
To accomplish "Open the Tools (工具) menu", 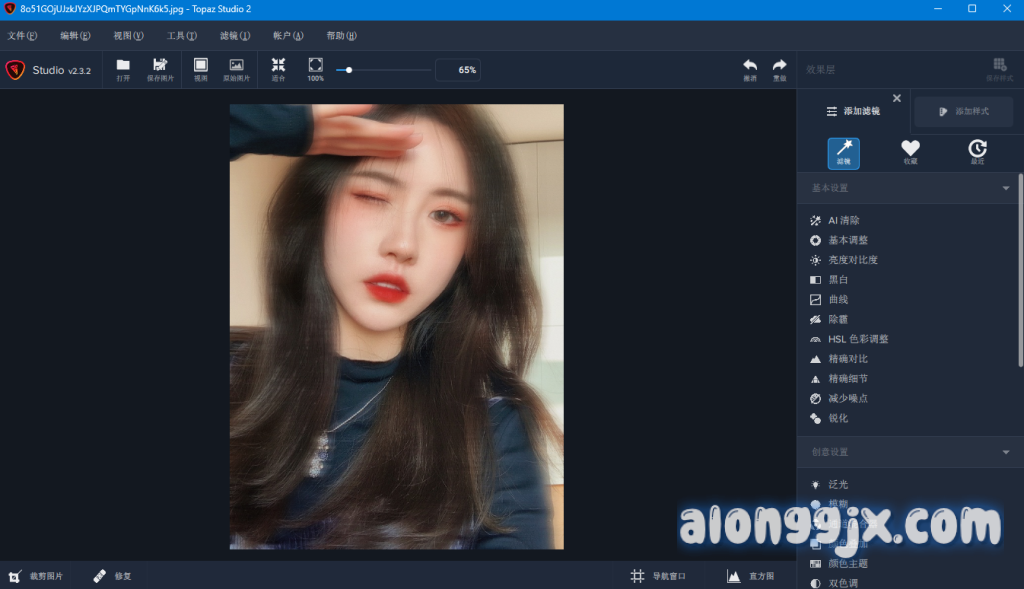I will click(182, 36).
